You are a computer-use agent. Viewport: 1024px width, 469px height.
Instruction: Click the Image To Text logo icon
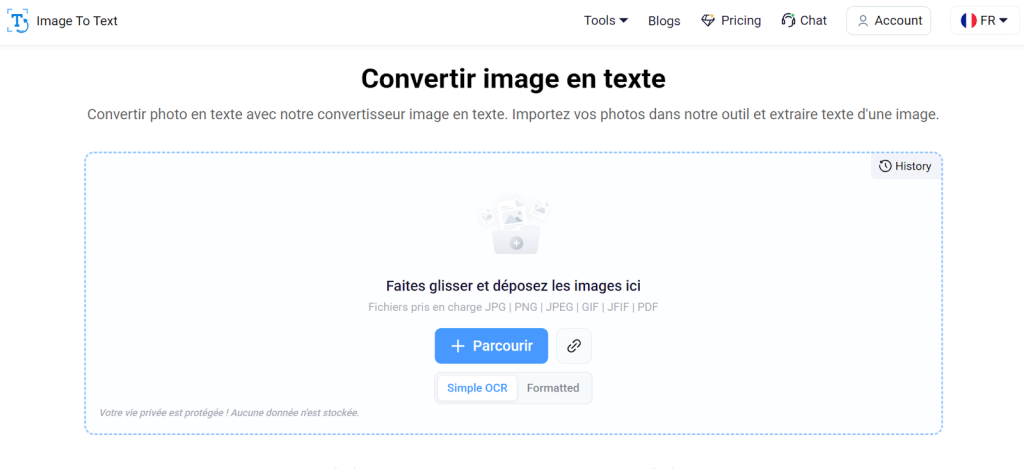18,21
